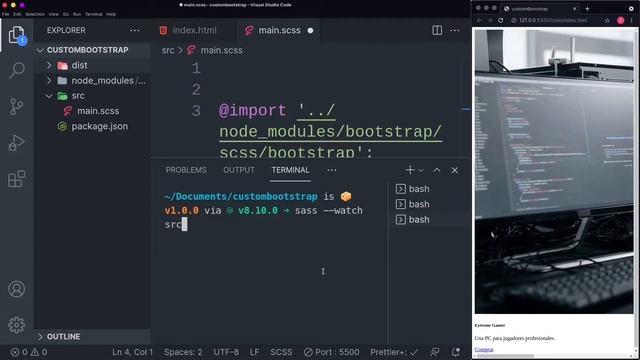Click the computer monitor image in browser

(x=554, y=171)
